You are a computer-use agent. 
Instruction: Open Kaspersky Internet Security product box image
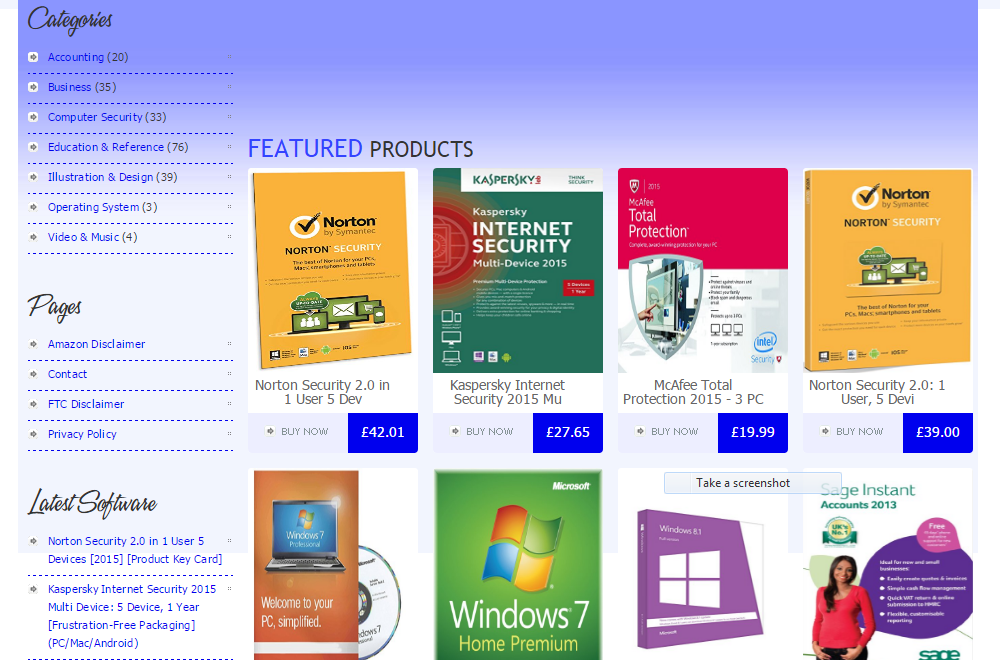(x=518, y=270)
